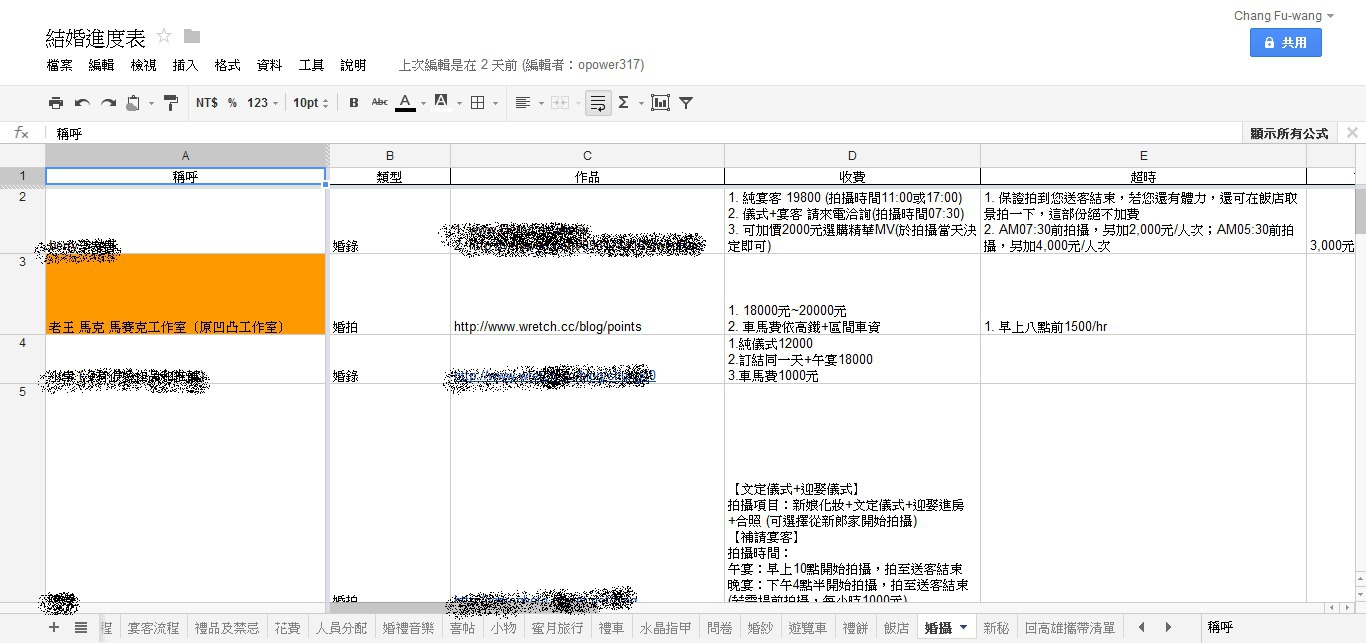The height and width of the screenshot is (643, 1366).
Task: Open background color dropdown arrow
Action: point(458,103)
